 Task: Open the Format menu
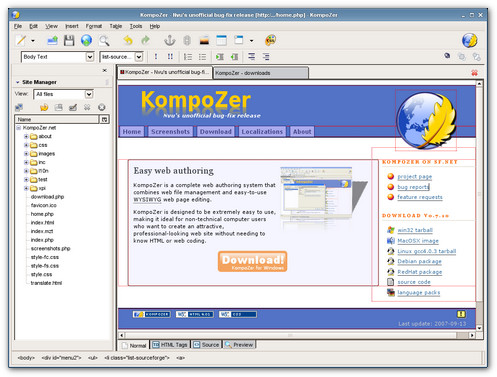point(94,26)
